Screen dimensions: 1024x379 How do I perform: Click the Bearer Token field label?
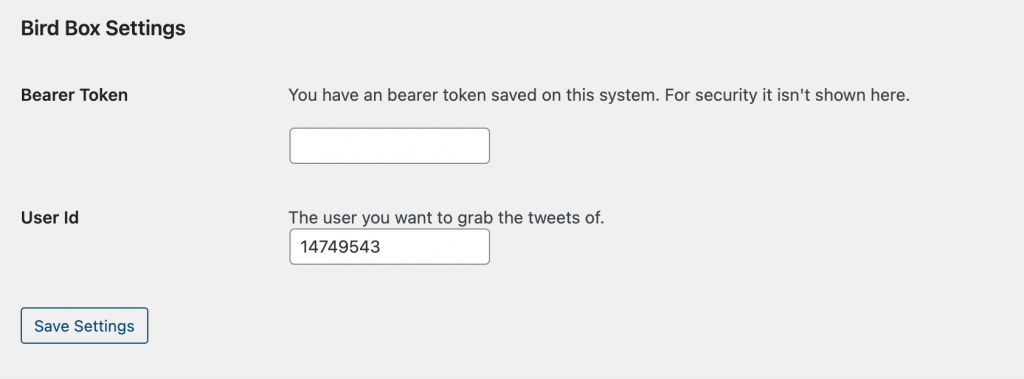click(74, 95)
